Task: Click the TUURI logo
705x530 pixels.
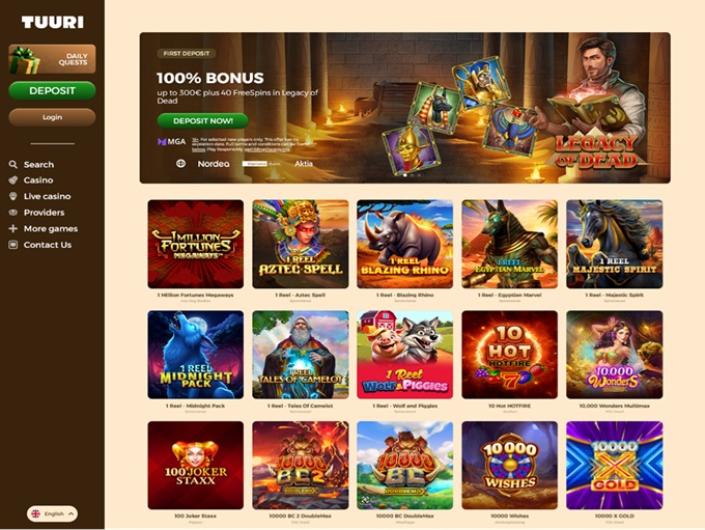Action: [x=52, y=22]
